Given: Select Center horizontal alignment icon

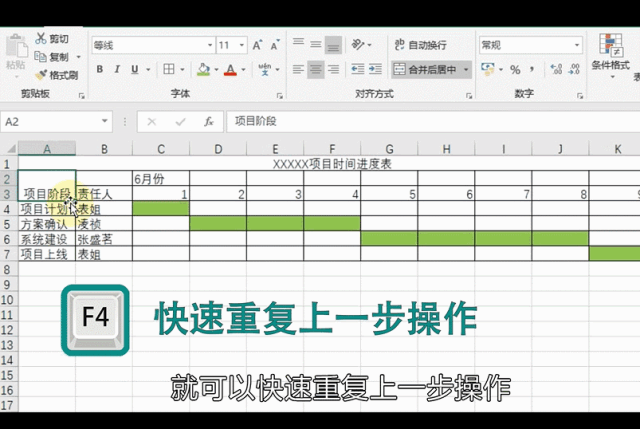Looking at the screenshot, I should (x=316, y=69).
